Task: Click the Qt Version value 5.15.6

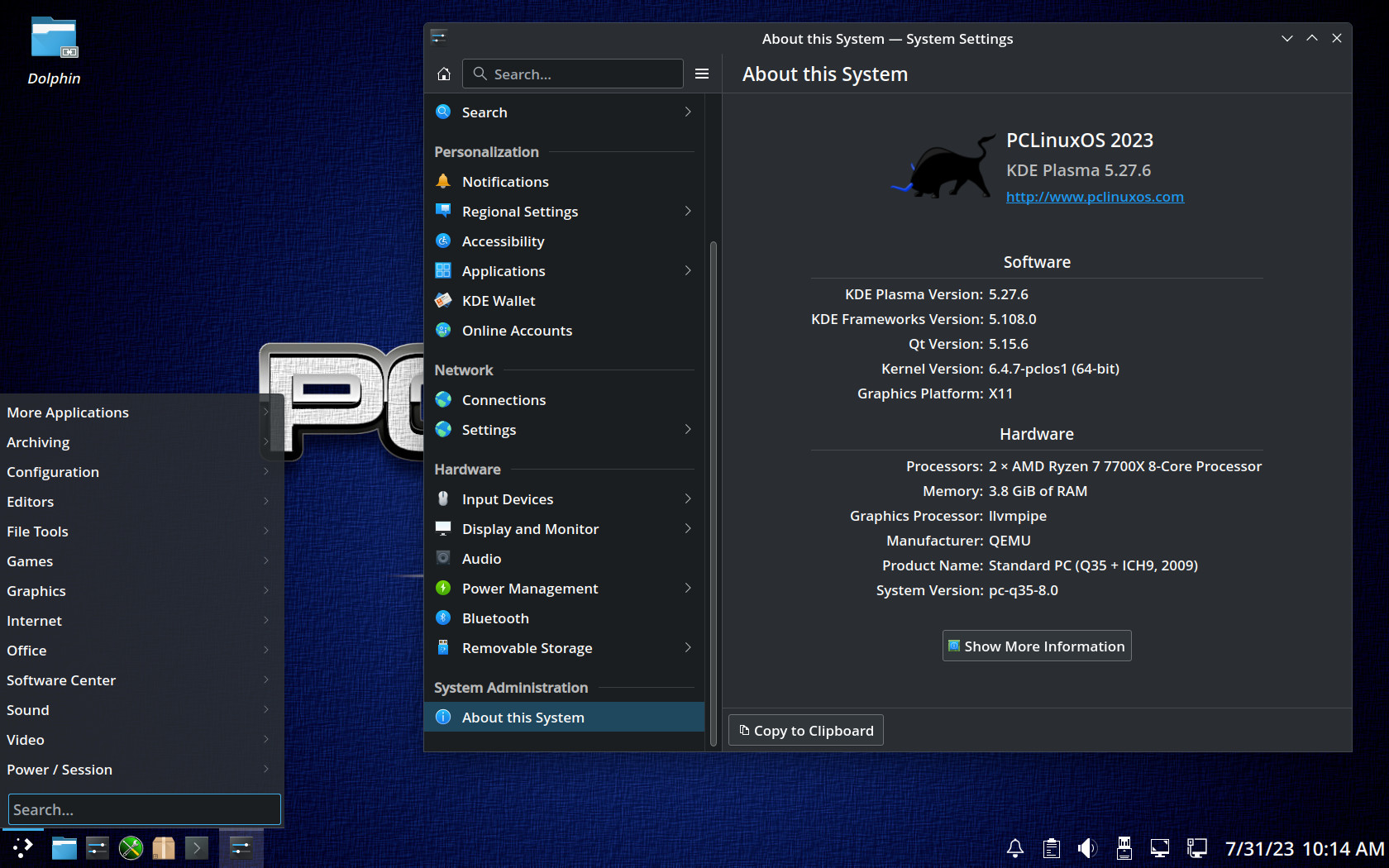Action: [1009, 344]
